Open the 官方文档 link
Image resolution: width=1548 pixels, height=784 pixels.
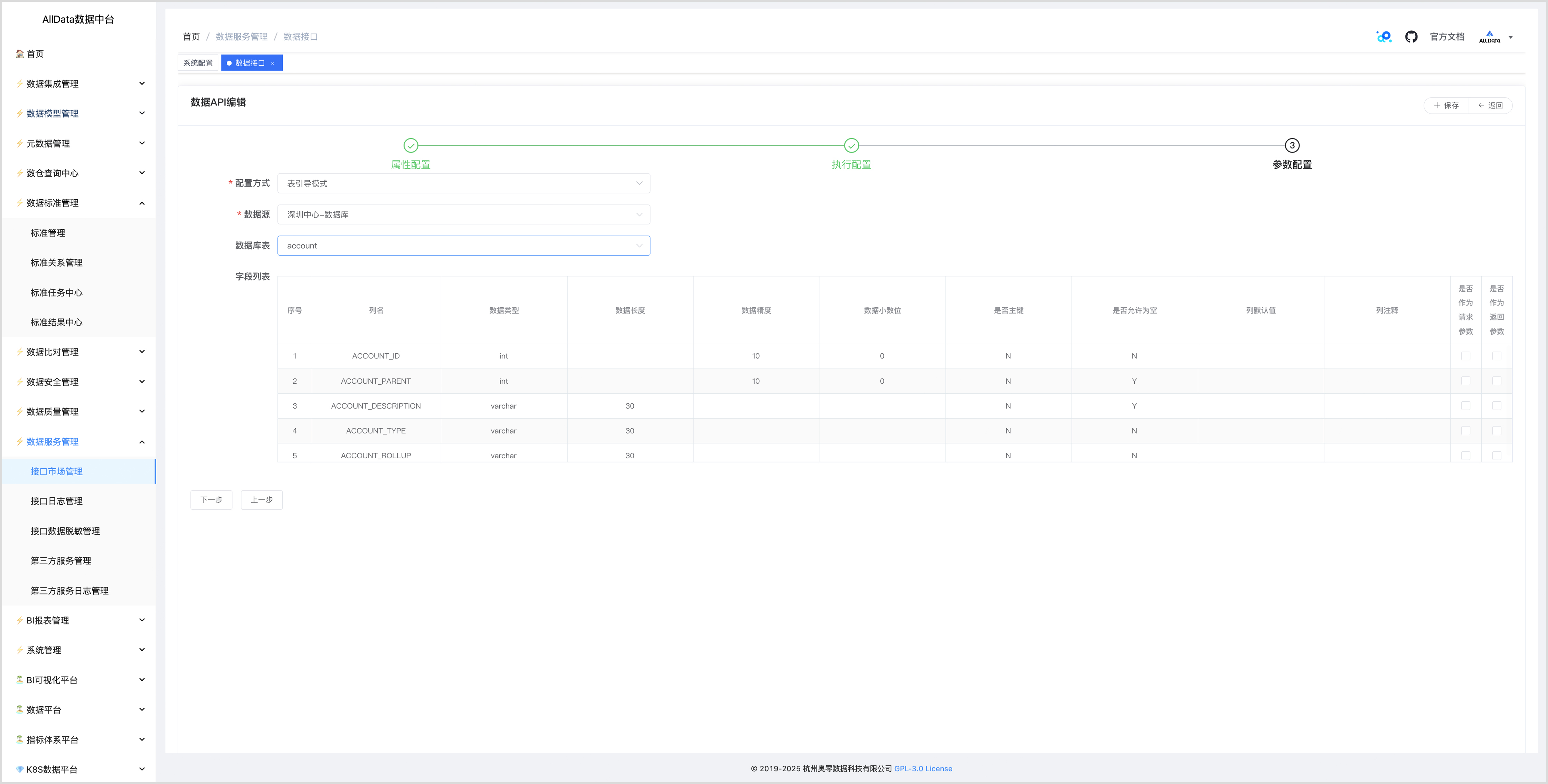tap(1447, 37)
